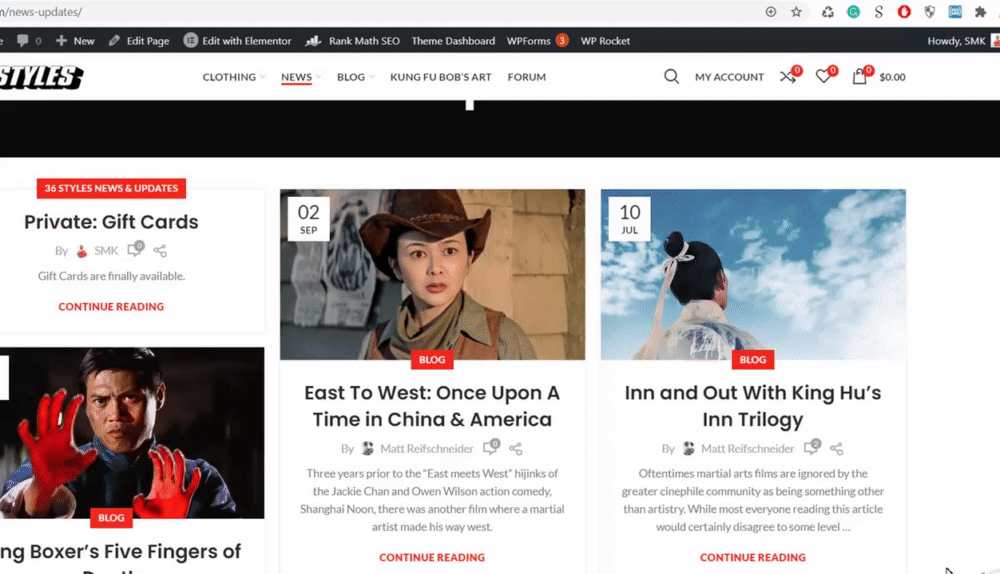The image size is (1000, 574).
Task: Open the blue card extension icon
Action: pyautogui.click(x=955, y=11)
